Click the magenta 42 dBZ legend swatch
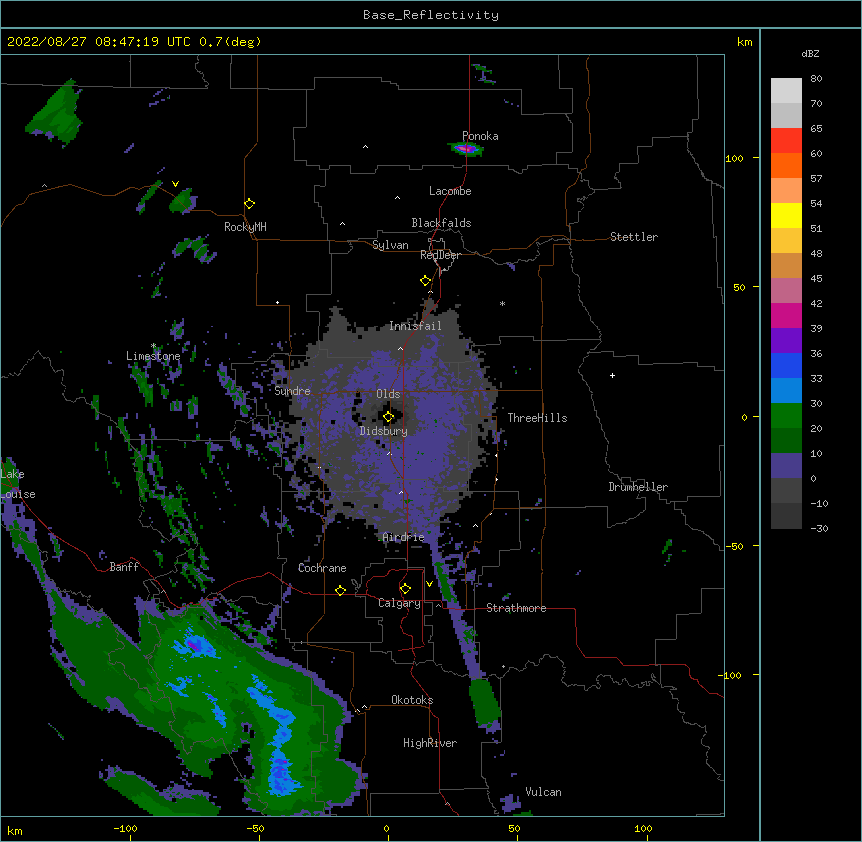This screenshot has height=842, width=862. point(786,315)
